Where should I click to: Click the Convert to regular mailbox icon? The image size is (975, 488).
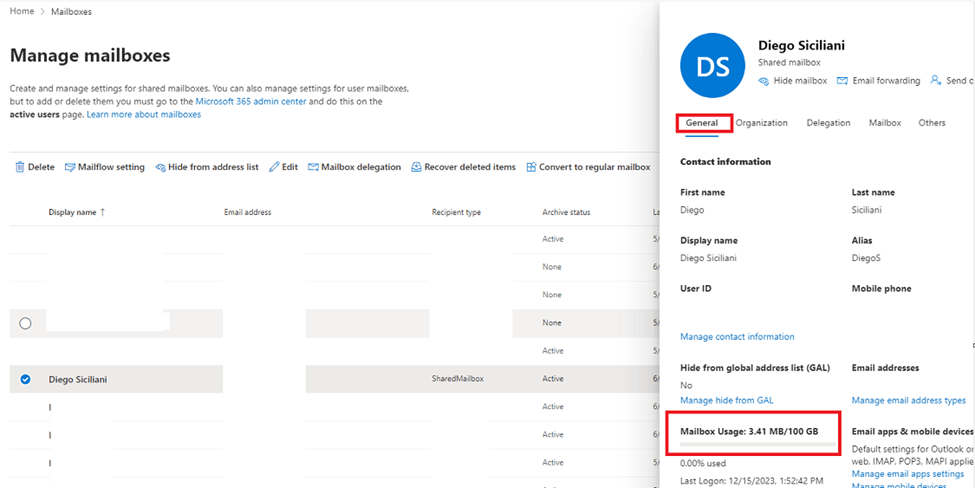pyautogui.click(x=531, y=167)
